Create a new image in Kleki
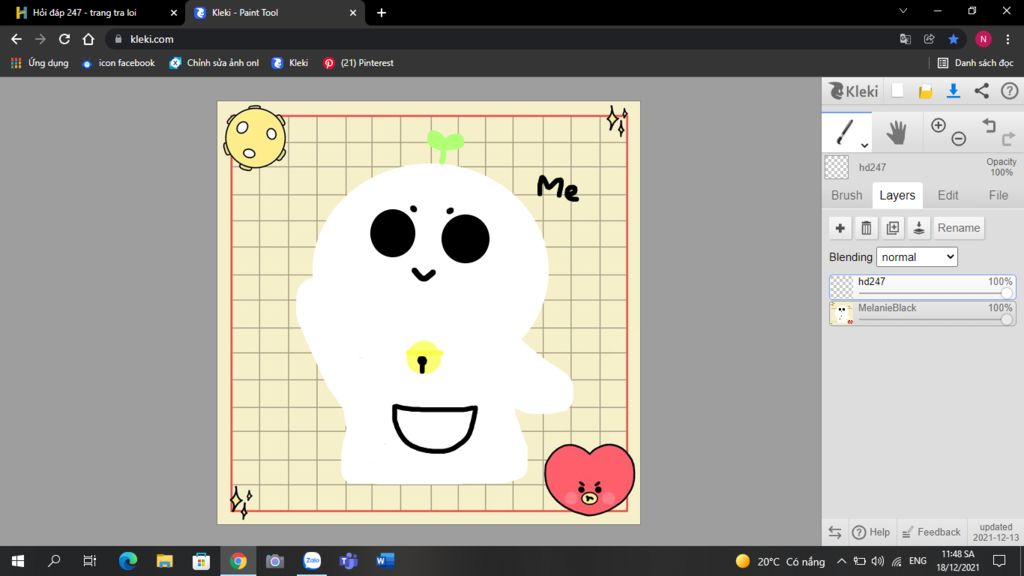This screenshot has height=576, width=1024. [x=897, y=91]
